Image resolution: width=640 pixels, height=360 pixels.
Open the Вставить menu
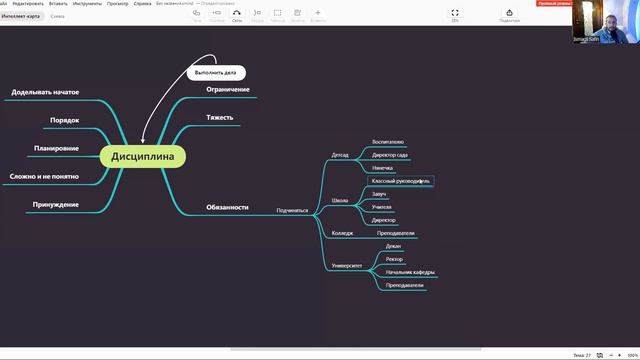[58, 3]
